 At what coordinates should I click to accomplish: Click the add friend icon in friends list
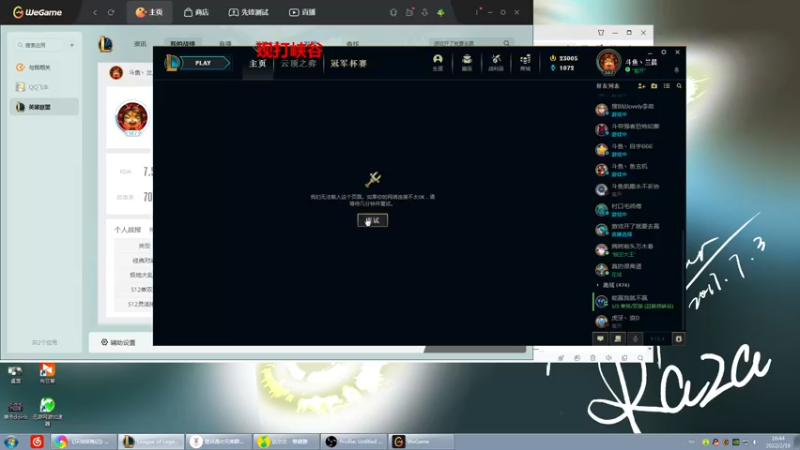(641, 86)
